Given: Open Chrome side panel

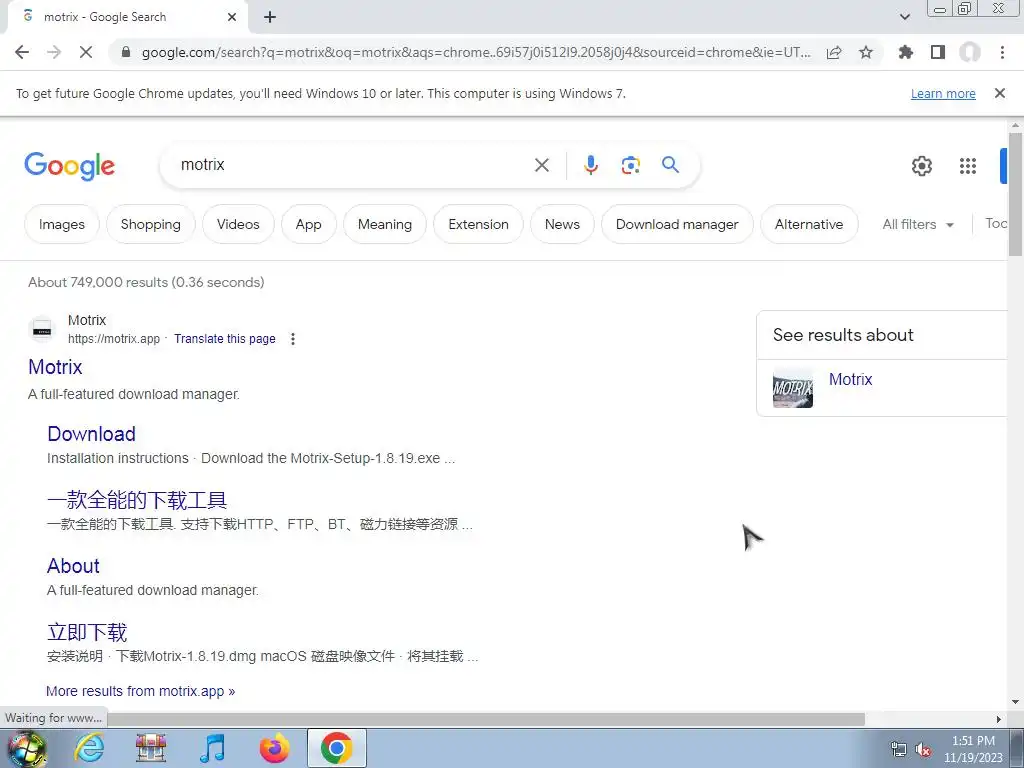Looking at the screenshot, I should [938, 52].
